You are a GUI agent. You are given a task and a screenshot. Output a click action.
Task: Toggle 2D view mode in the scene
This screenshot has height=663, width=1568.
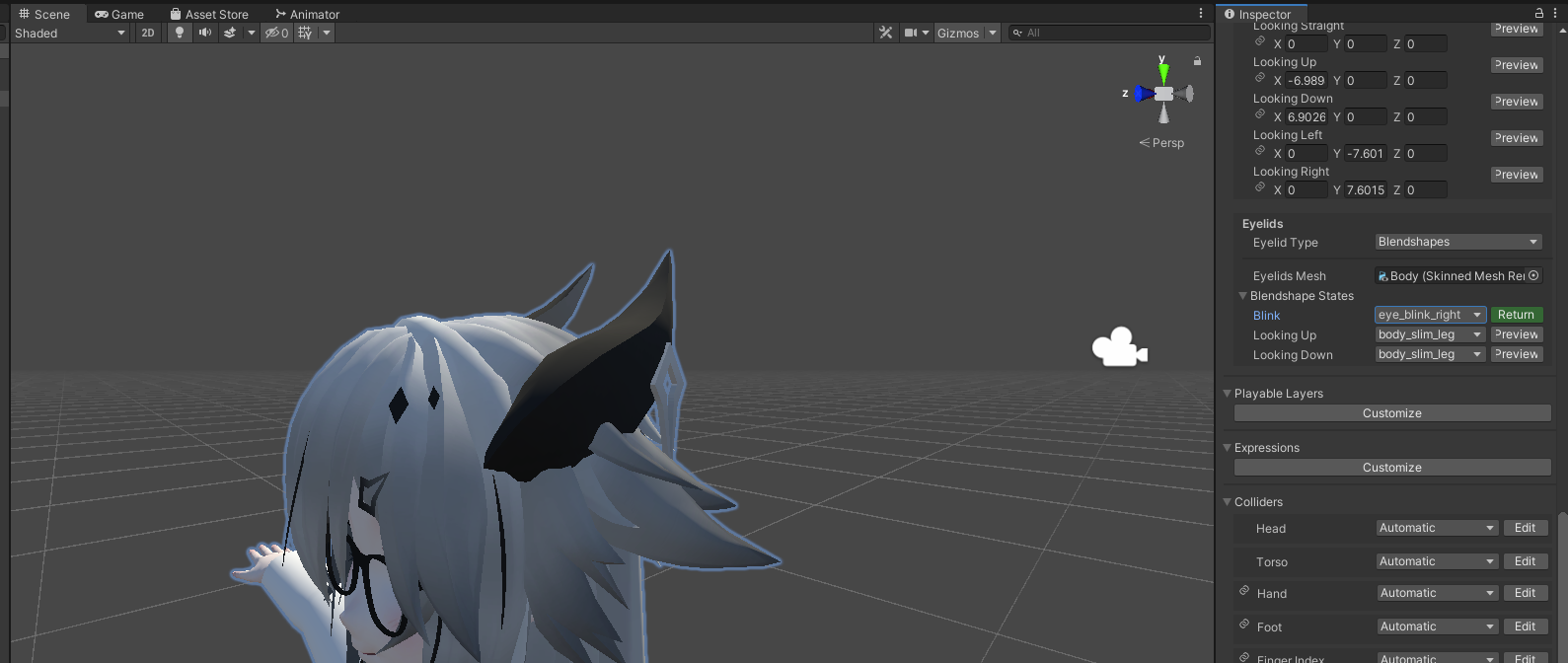[x=148, y=33]
